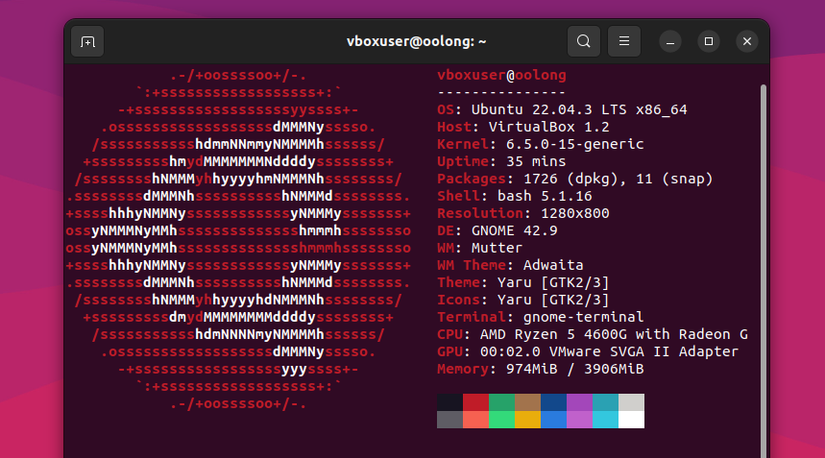Click the DE value 'GNOME 42.9'
The height and width of the screenshot is (458, 825).
tap(515, 231)
